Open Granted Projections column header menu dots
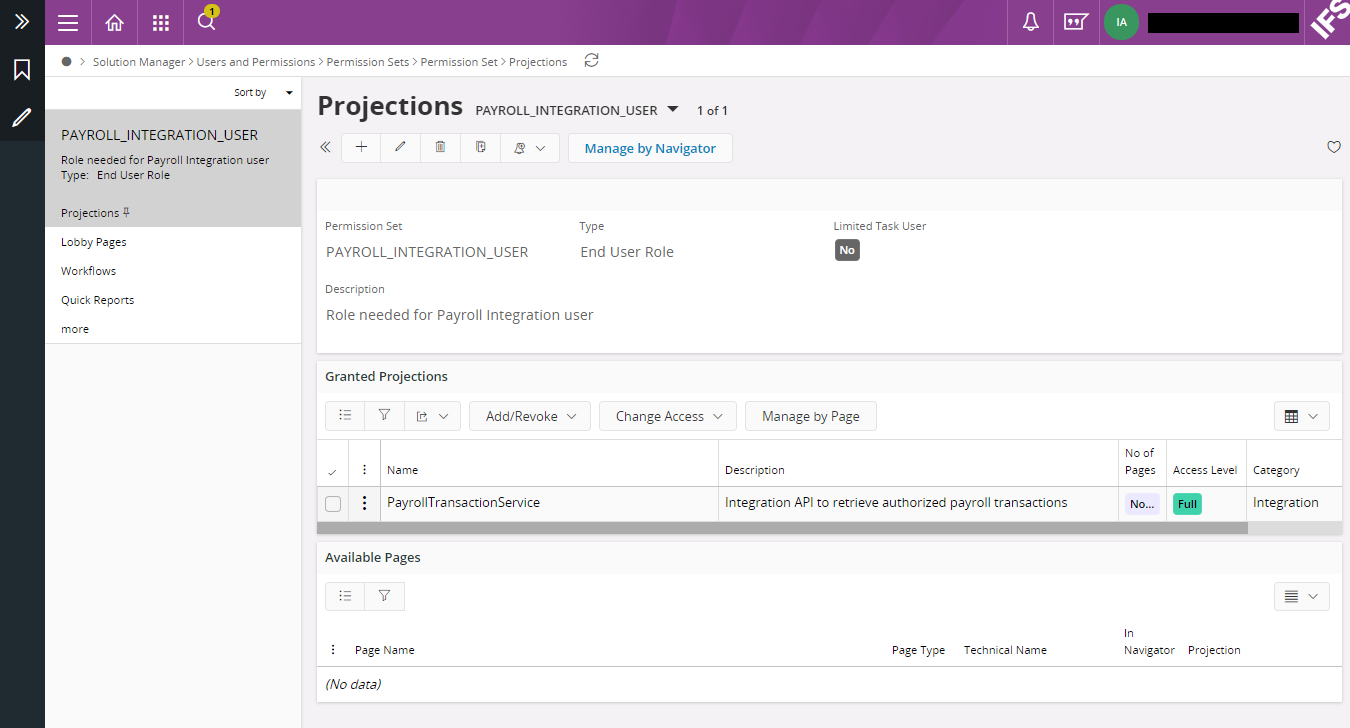 [365, 470]
